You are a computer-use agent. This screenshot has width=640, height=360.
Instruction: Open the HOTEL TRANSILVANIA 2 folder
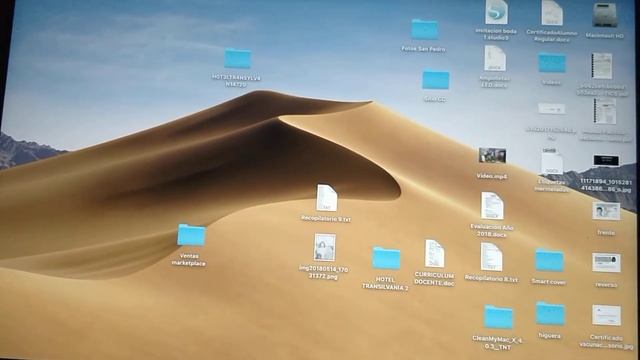tap(386, 258)
